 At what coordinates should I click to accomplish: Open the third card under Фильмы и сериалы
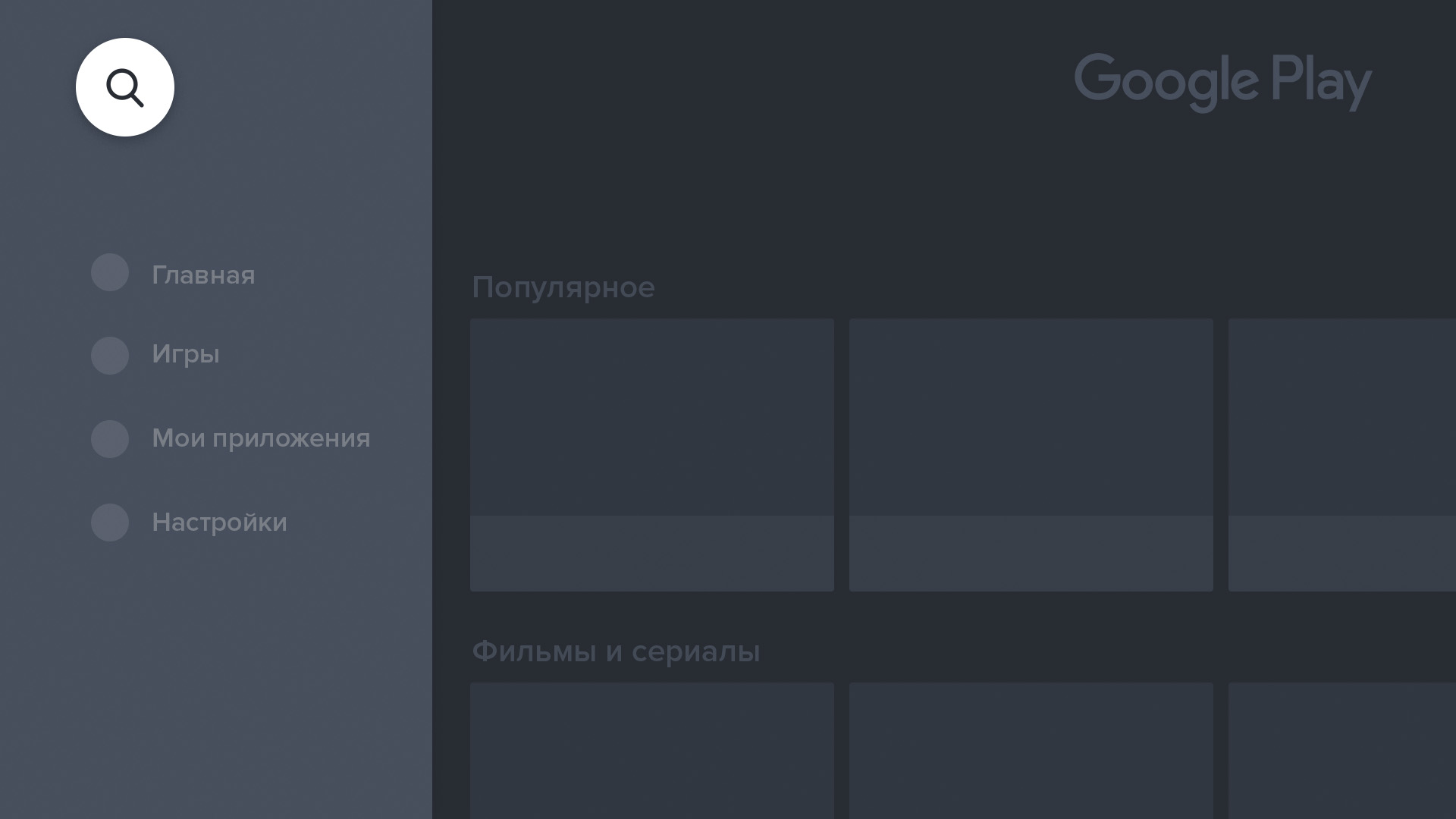point(1342,751)
